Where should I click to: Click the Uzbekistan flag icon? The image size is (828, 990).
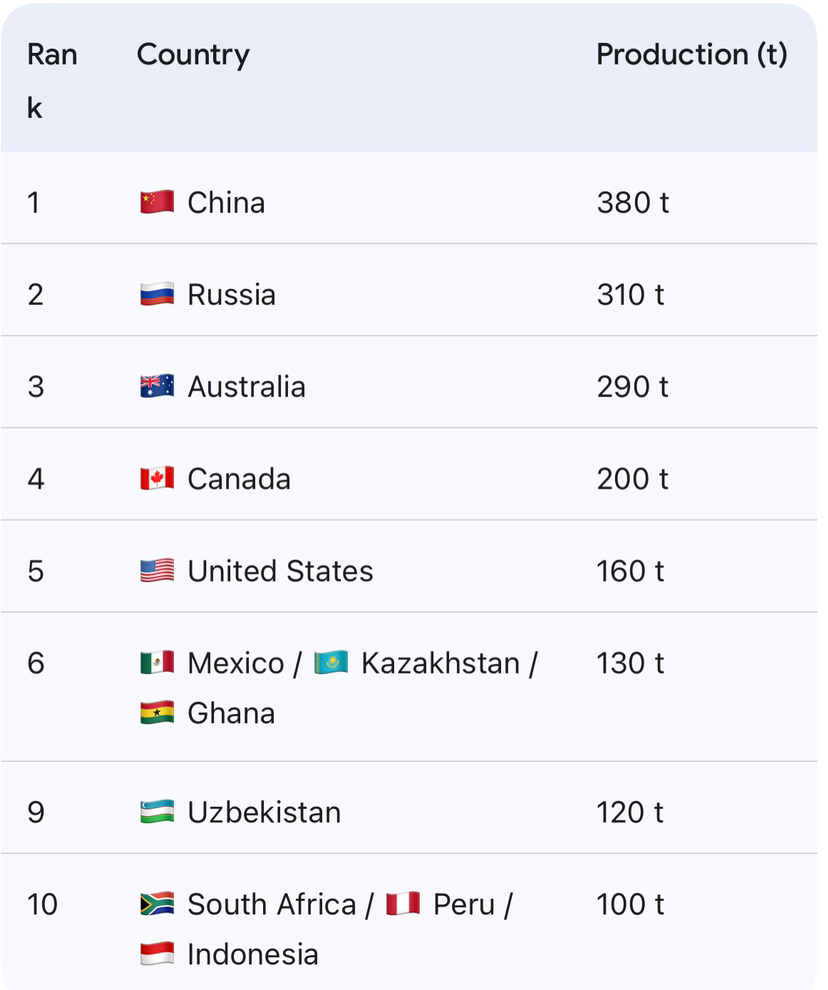click(x=157, y=811)
